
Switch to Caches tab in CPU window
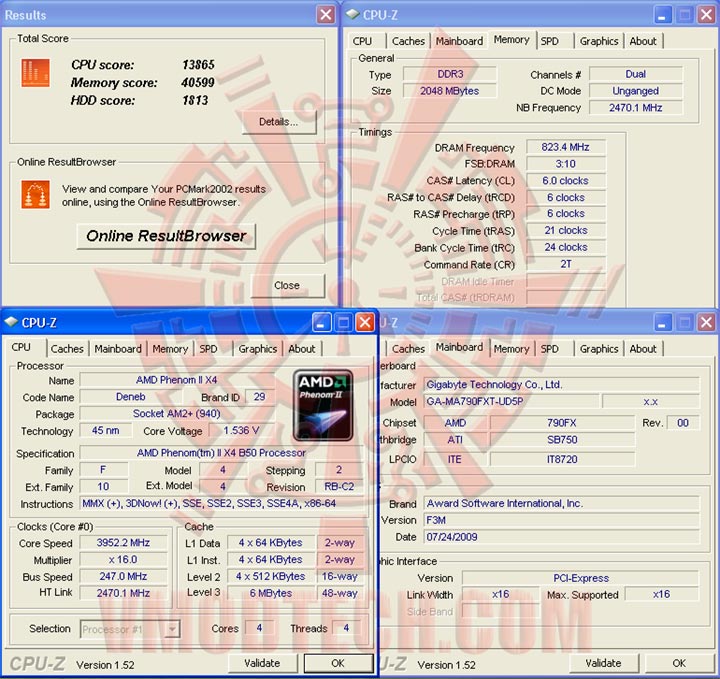(x=67, y=349)
